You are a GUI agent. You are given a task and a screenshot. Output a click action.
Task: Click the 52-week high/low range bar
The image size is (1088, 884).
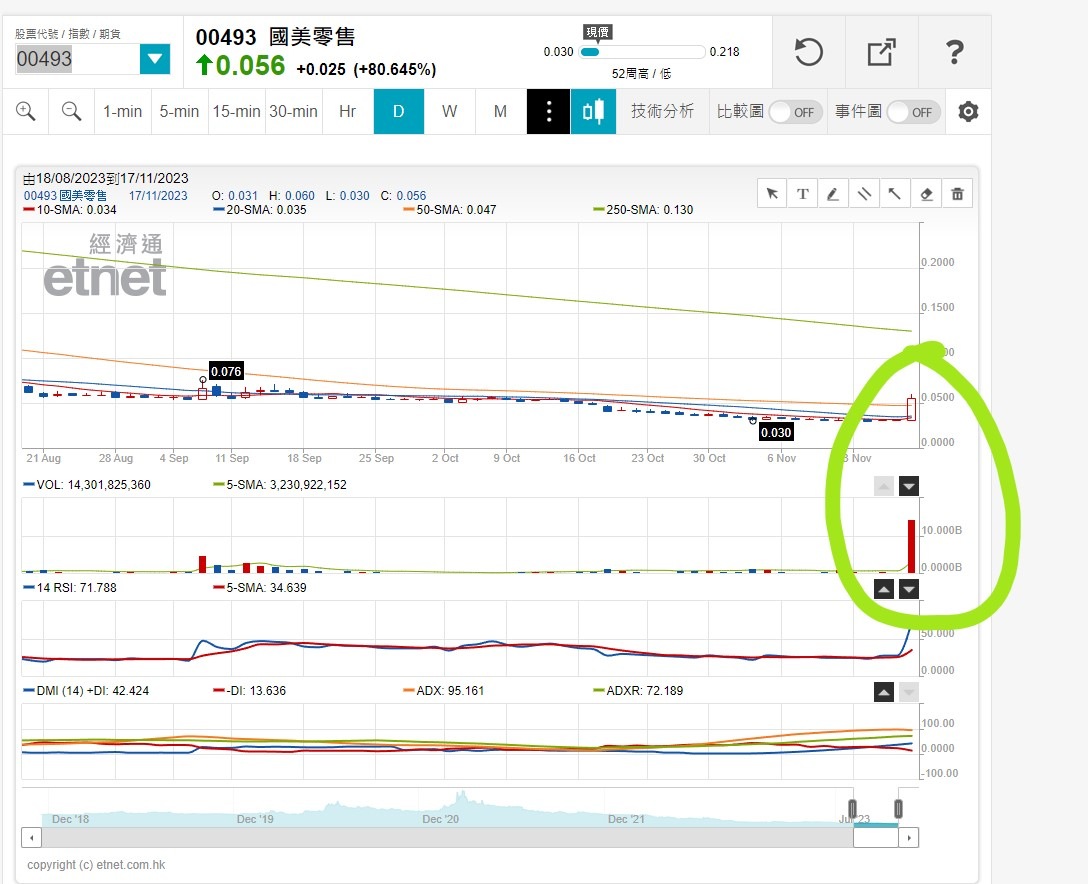pyautogui.click(x=642, y=52)
